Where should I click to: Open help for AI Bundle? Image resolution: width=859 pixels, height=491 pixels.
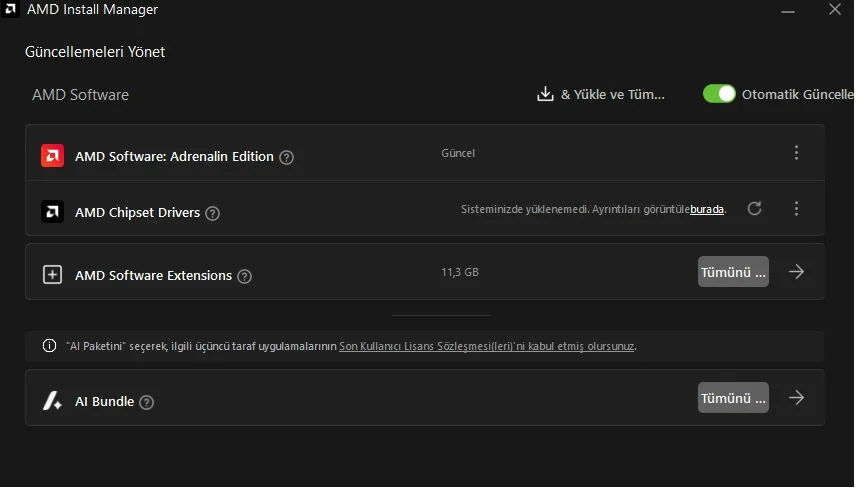[x=146, y=402]
